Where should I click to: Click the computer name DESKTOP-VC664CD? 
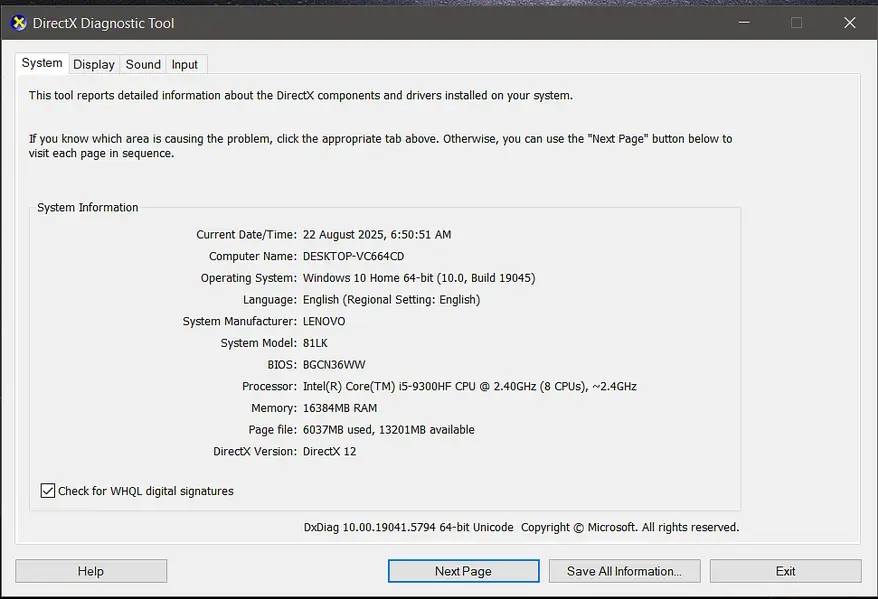click(353, 257)
